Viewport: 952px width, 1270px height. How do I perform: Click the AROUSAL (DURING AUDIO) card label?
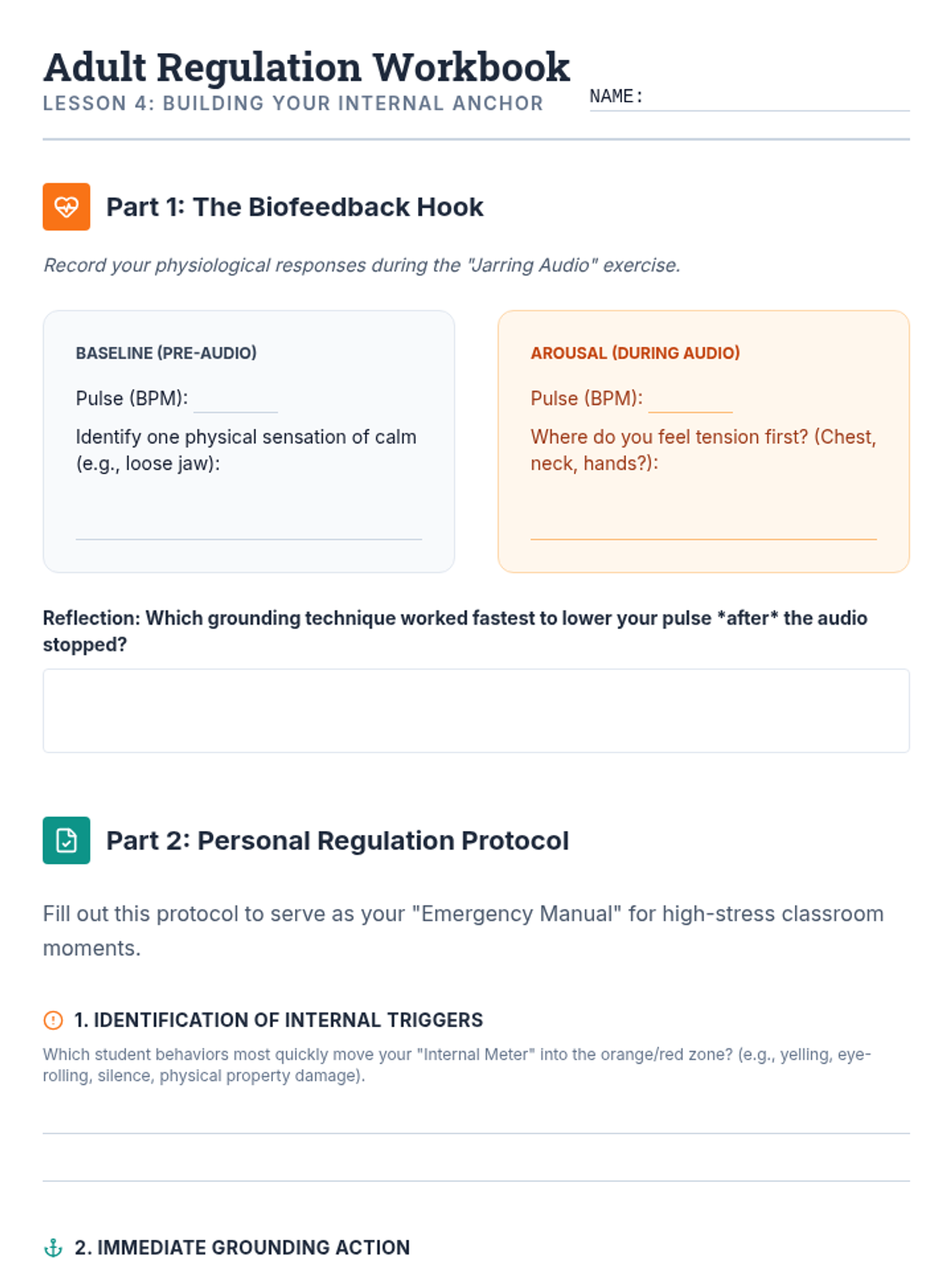635,353
